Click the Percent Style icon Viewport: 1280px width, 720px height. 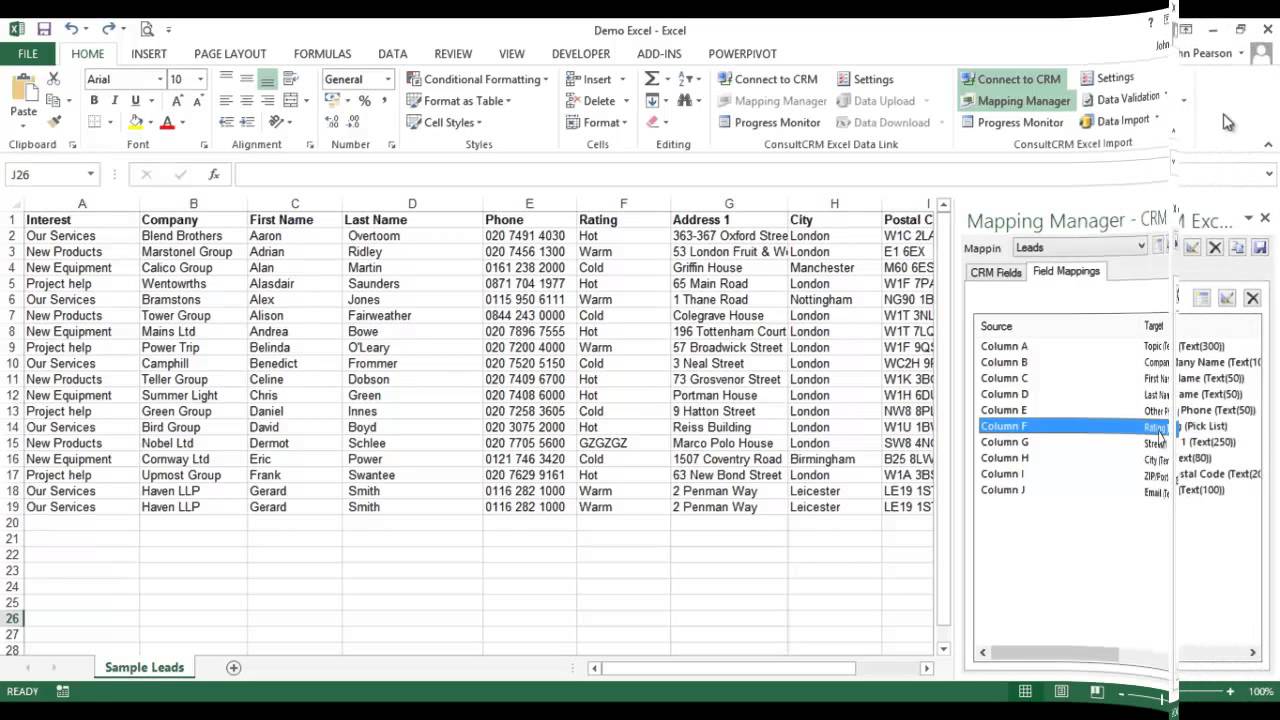click(x=364, y=100)
